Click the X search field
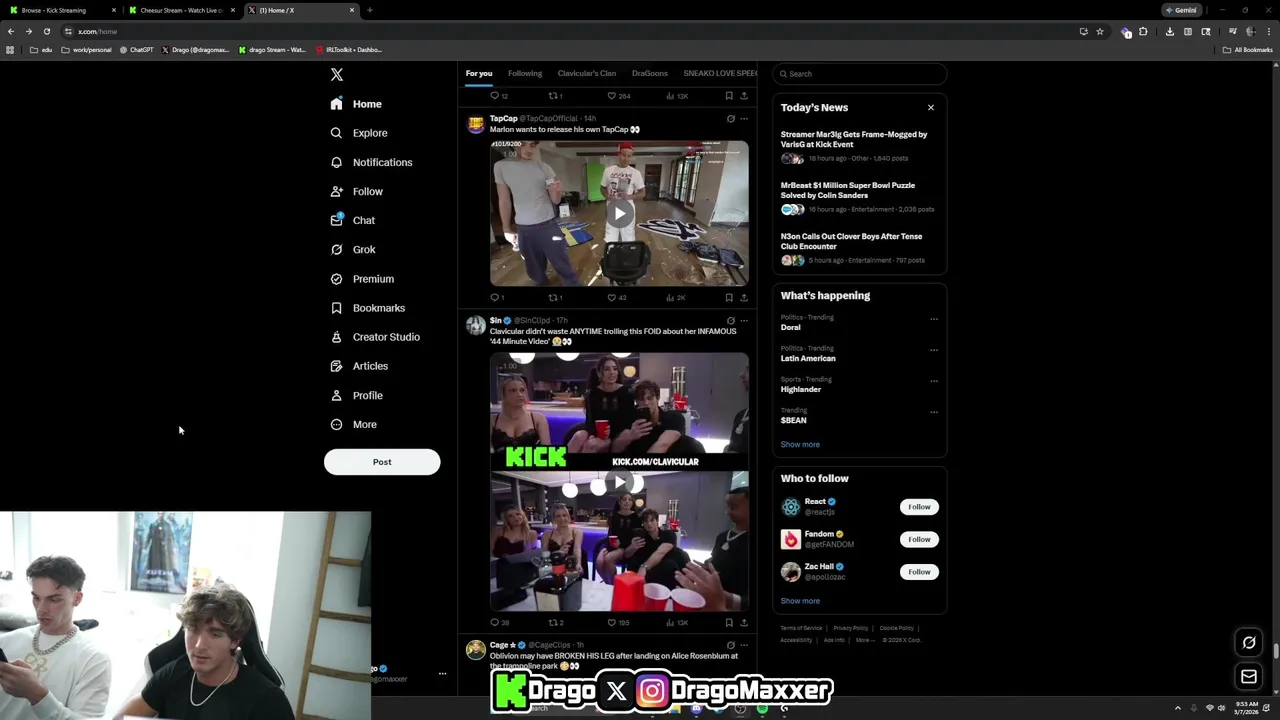Viewport: 1280px width, 720px height. (x=859, y=74)
